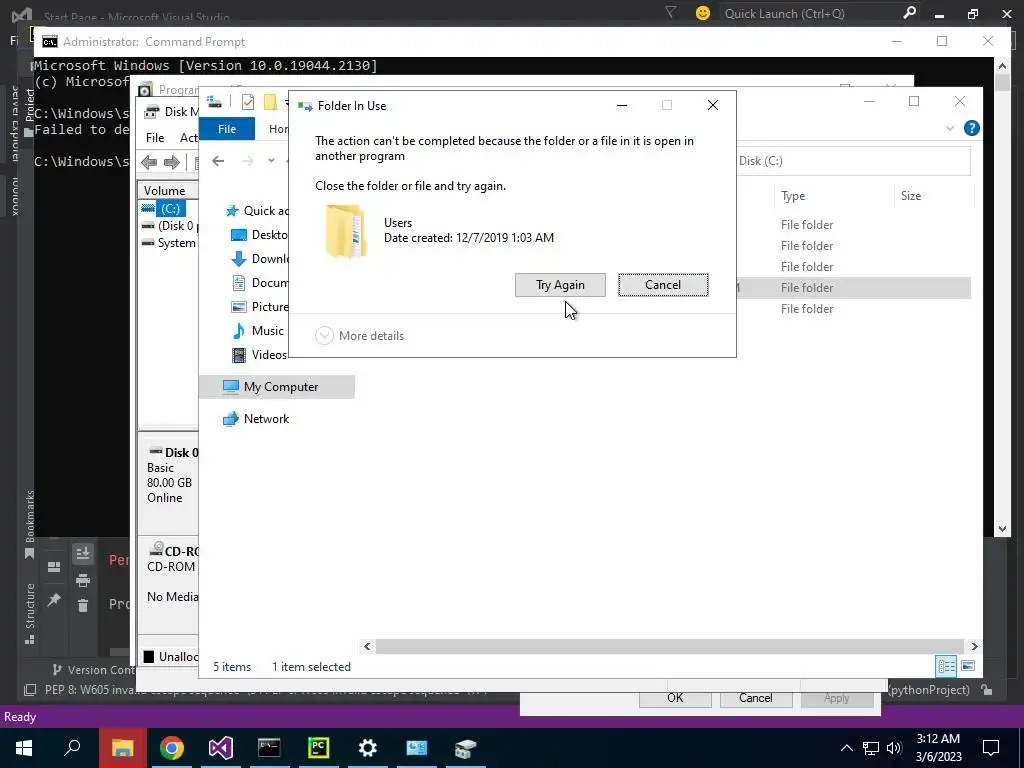Open Videos in the Explorer navigation pane
This screenshot has width=1024, height=768.
(259, 355)
